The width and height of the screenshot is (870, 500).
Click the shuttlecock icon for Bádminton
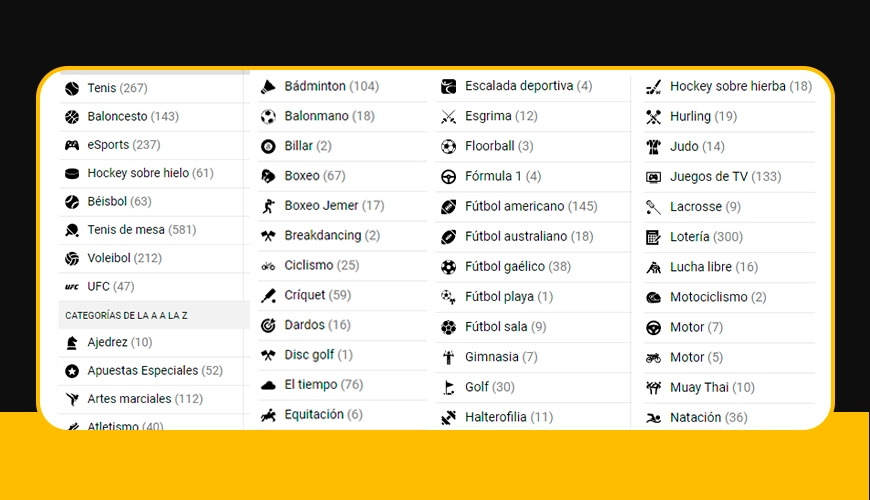pos(268,87)
